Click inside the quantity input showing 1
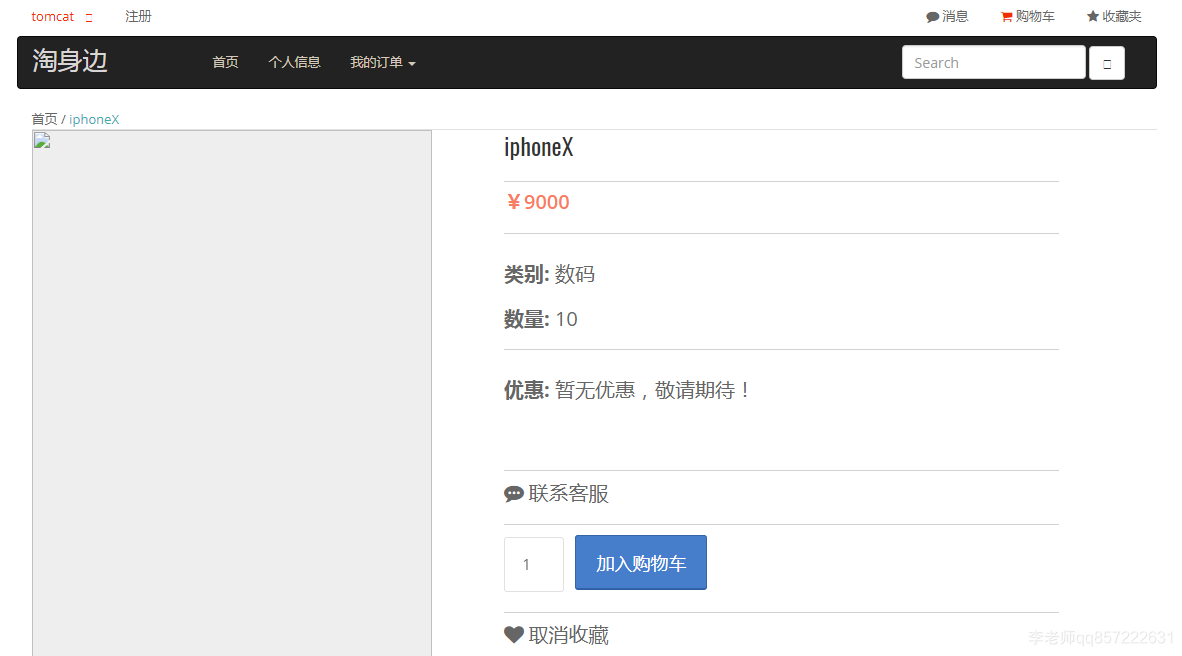Viewport: 1182px width, 656px height. pyautogui.click(x=533, y=563)
